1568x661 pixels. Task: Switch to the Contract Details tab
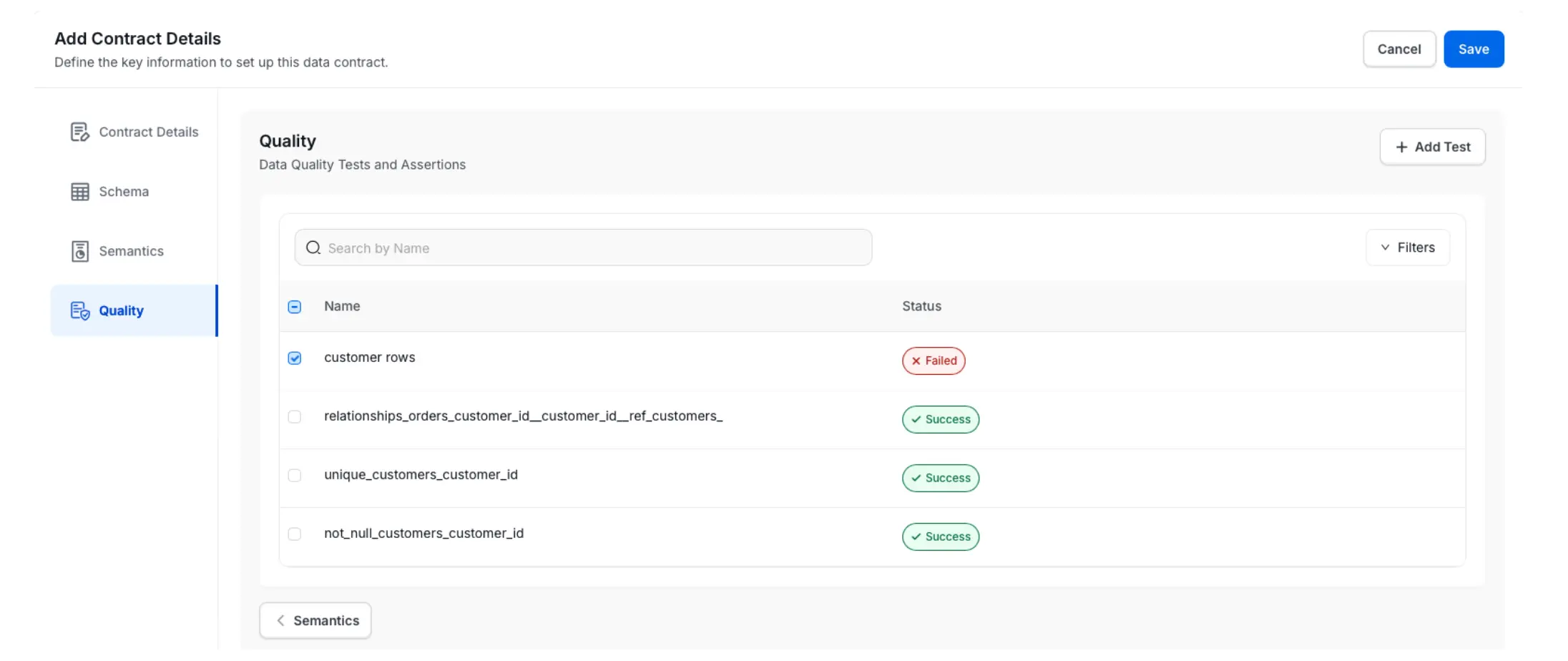coord(148,132)
